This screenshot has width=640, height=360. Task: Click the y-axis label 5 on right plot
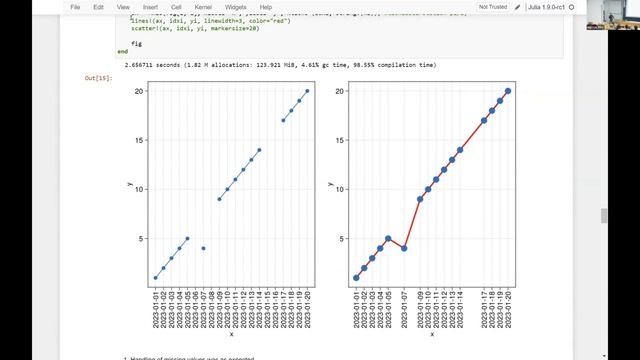pyautogui.click(x=342, y=239)
